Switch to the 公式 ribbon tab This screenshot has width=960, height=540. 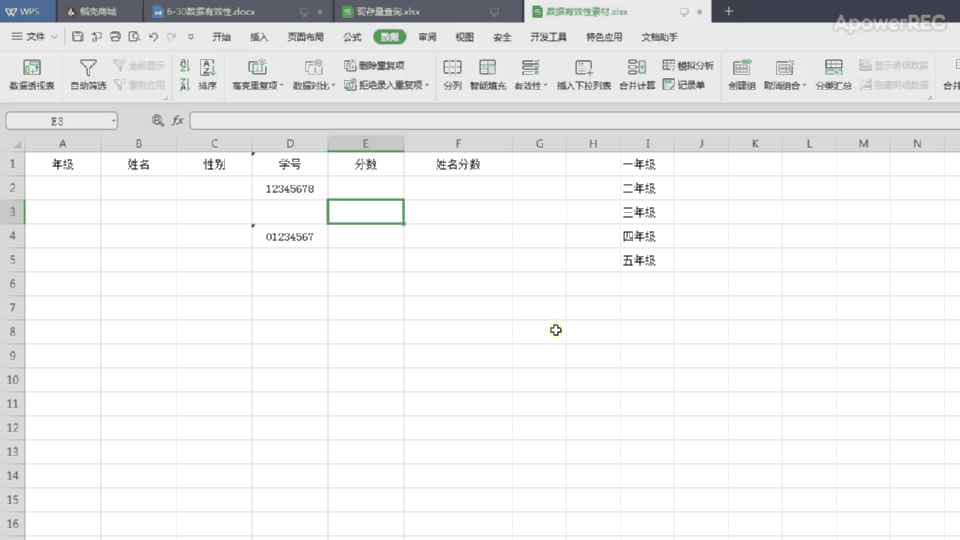[352, 37]
